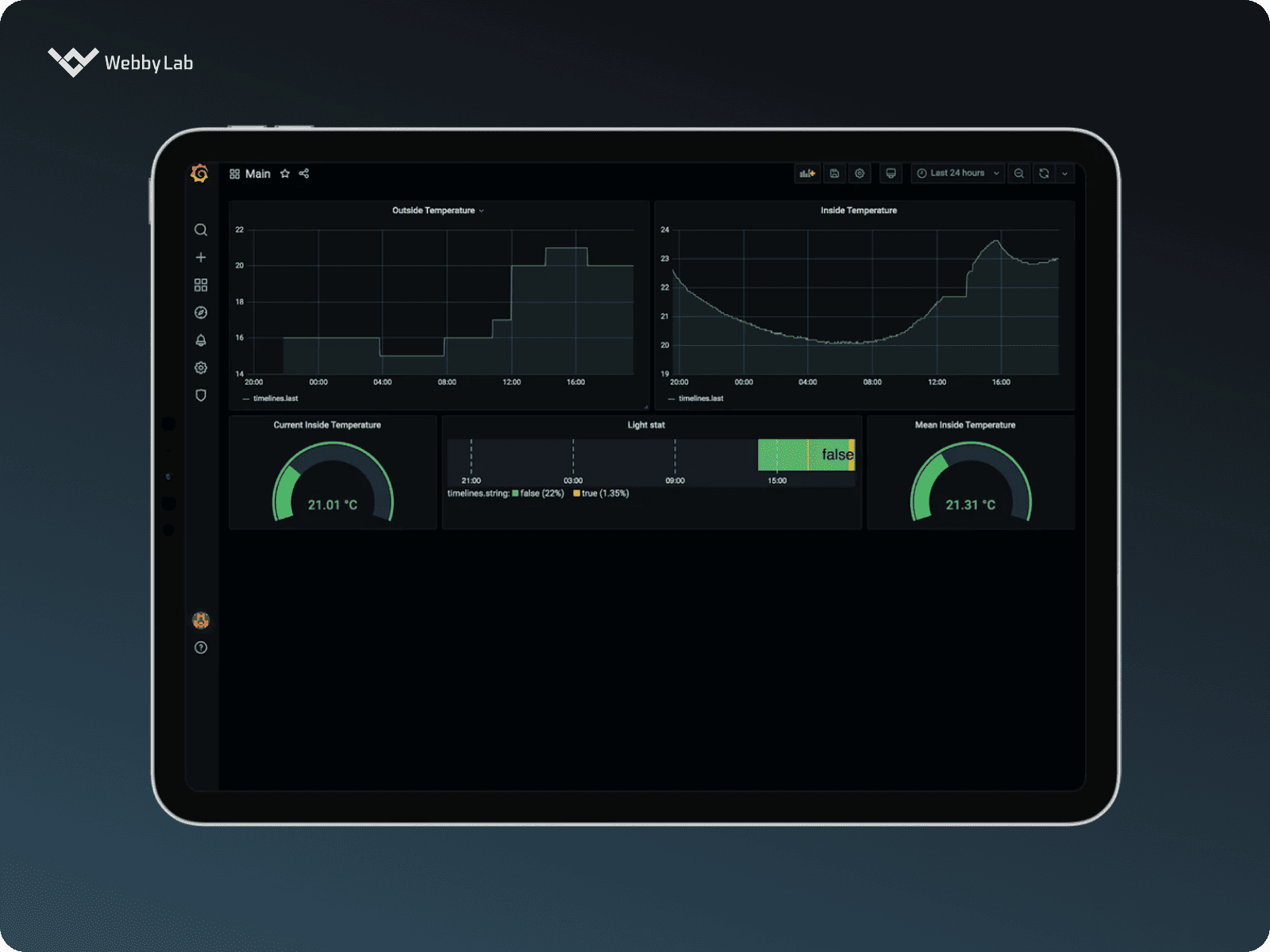Click the Light stat panel title
Screen dimensions: 1270x952
coord(646,425)
